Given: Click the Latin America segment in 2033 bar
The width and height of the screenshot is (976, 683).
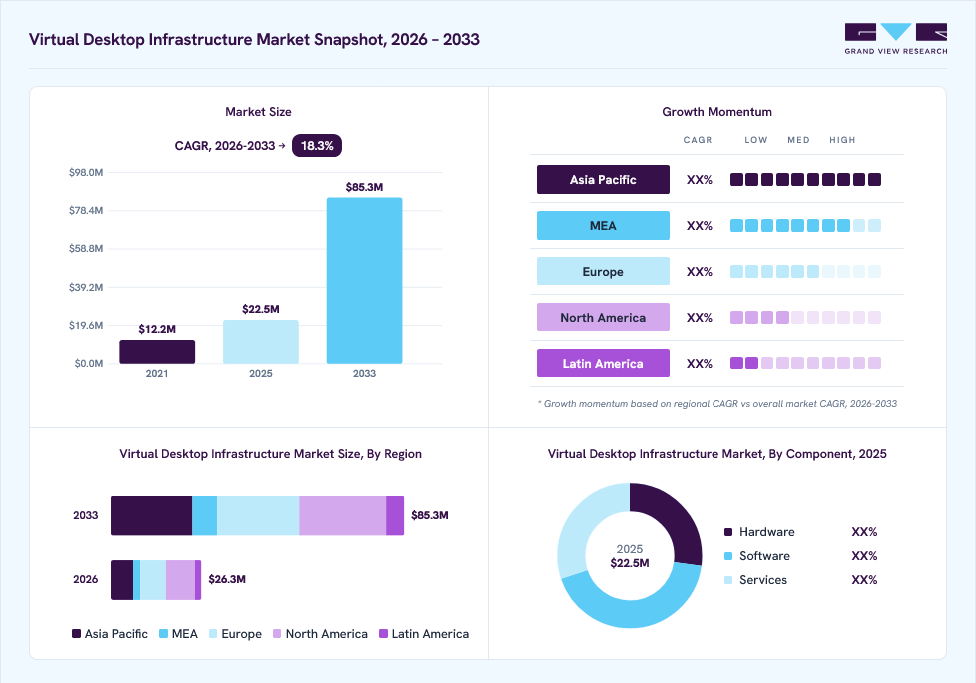Looking at the screenshot, I should 395,516.
